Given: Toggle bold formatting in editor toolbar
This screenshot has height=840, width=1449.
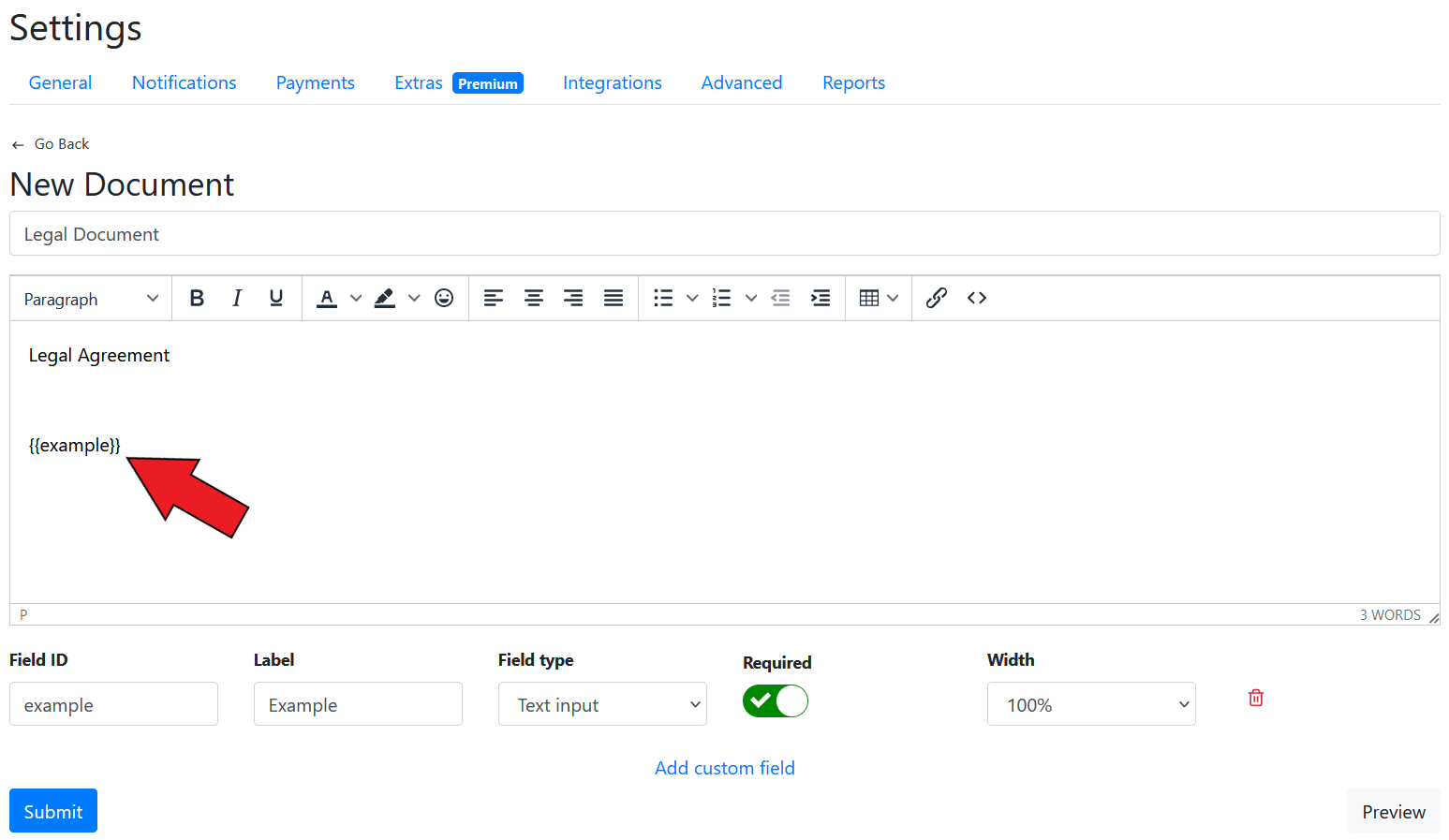Looking at the screenshot, I should (x=197, y=298).
